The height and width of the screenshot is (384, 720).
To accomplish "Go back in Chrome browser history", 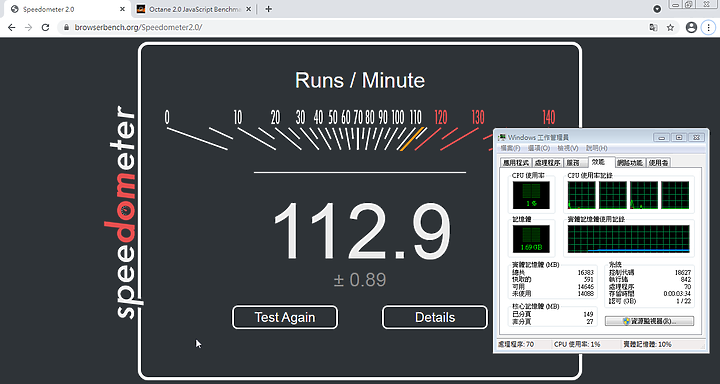I will (12, 28).
